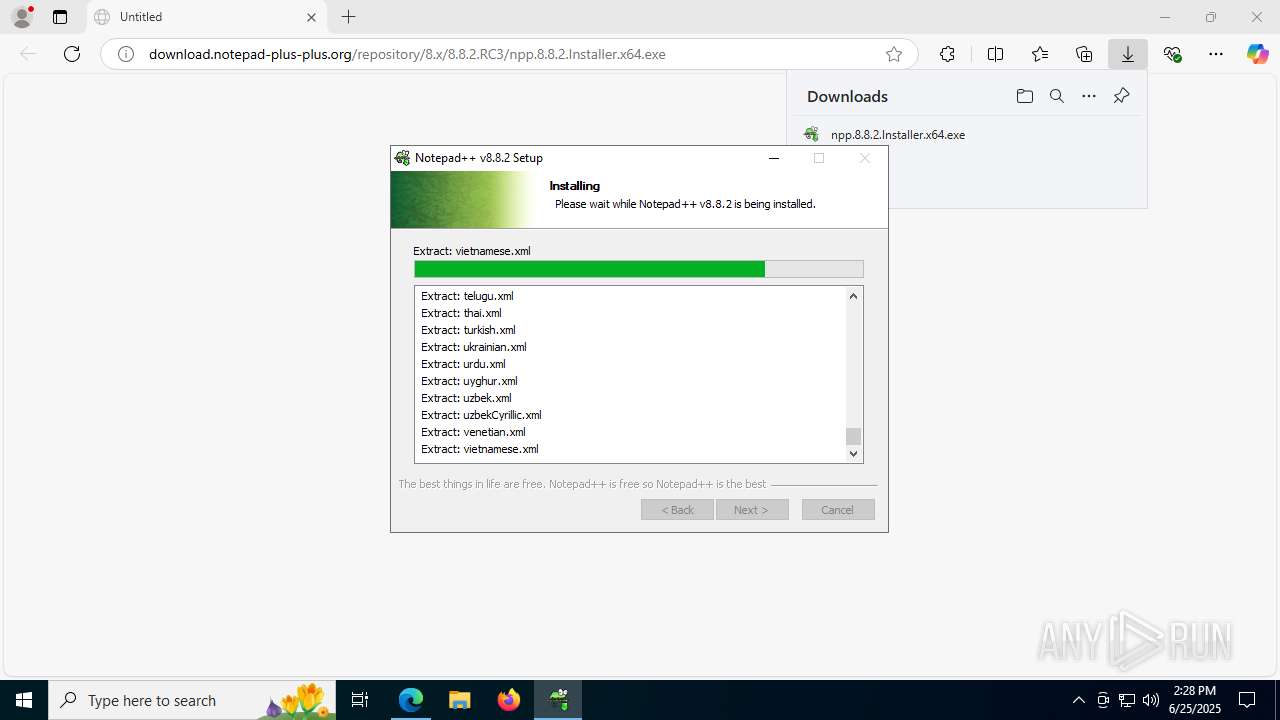Select 'Extract: urdu.xml' log line

[x=463, y=364]
